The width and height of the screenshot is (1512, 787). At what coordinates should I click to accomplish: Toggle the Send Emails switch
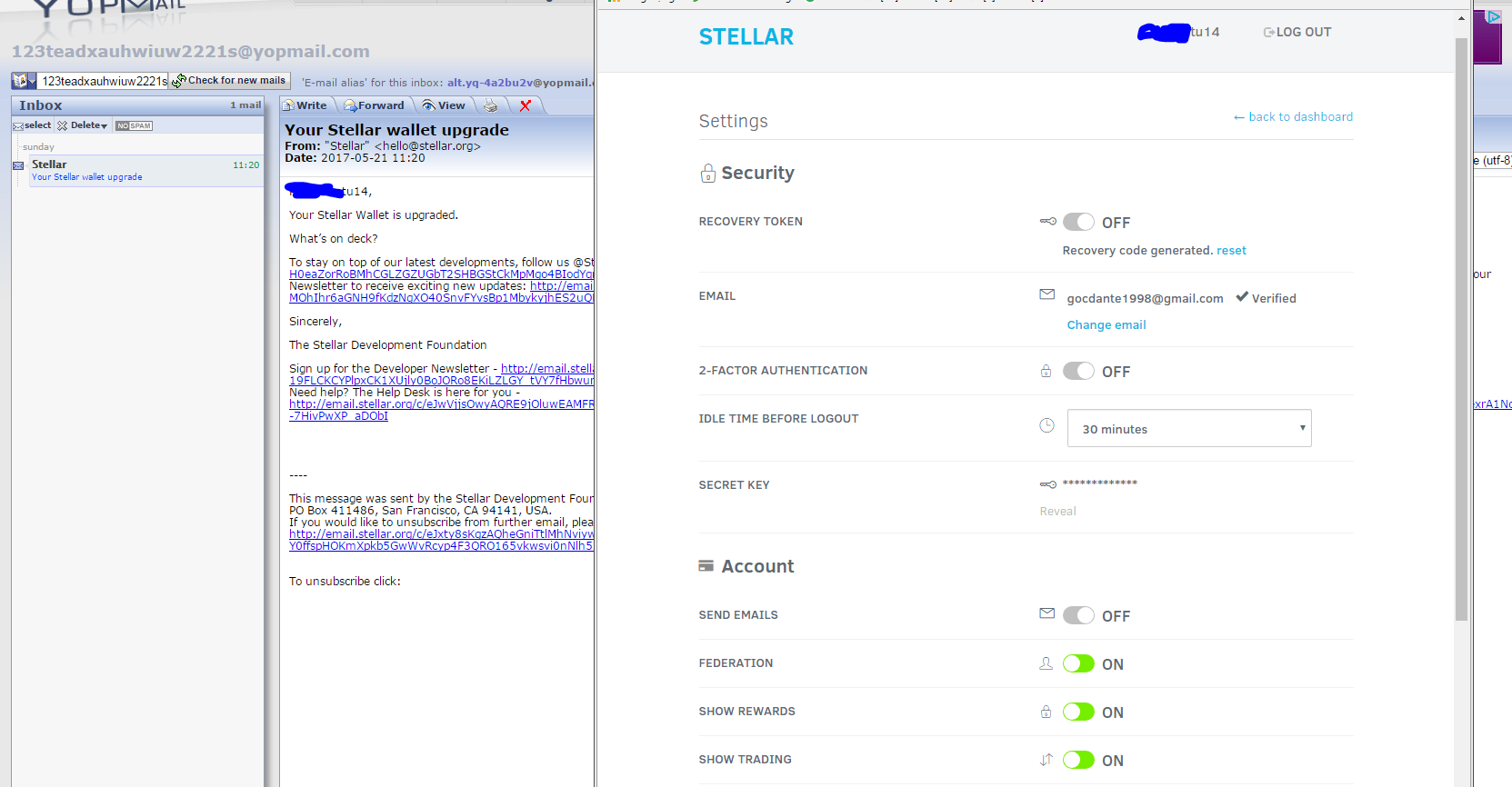1078,615
